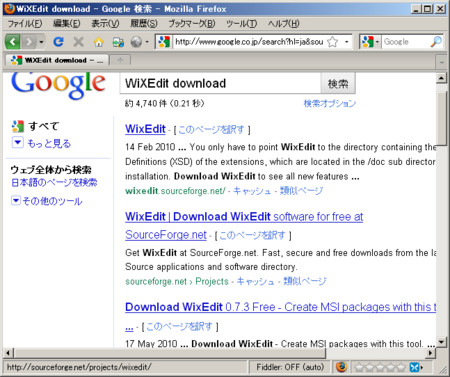Screen dimensions: 450x377
Task: Click このページを訳す under the 0.7.3 result
Action: click(179, 326)
